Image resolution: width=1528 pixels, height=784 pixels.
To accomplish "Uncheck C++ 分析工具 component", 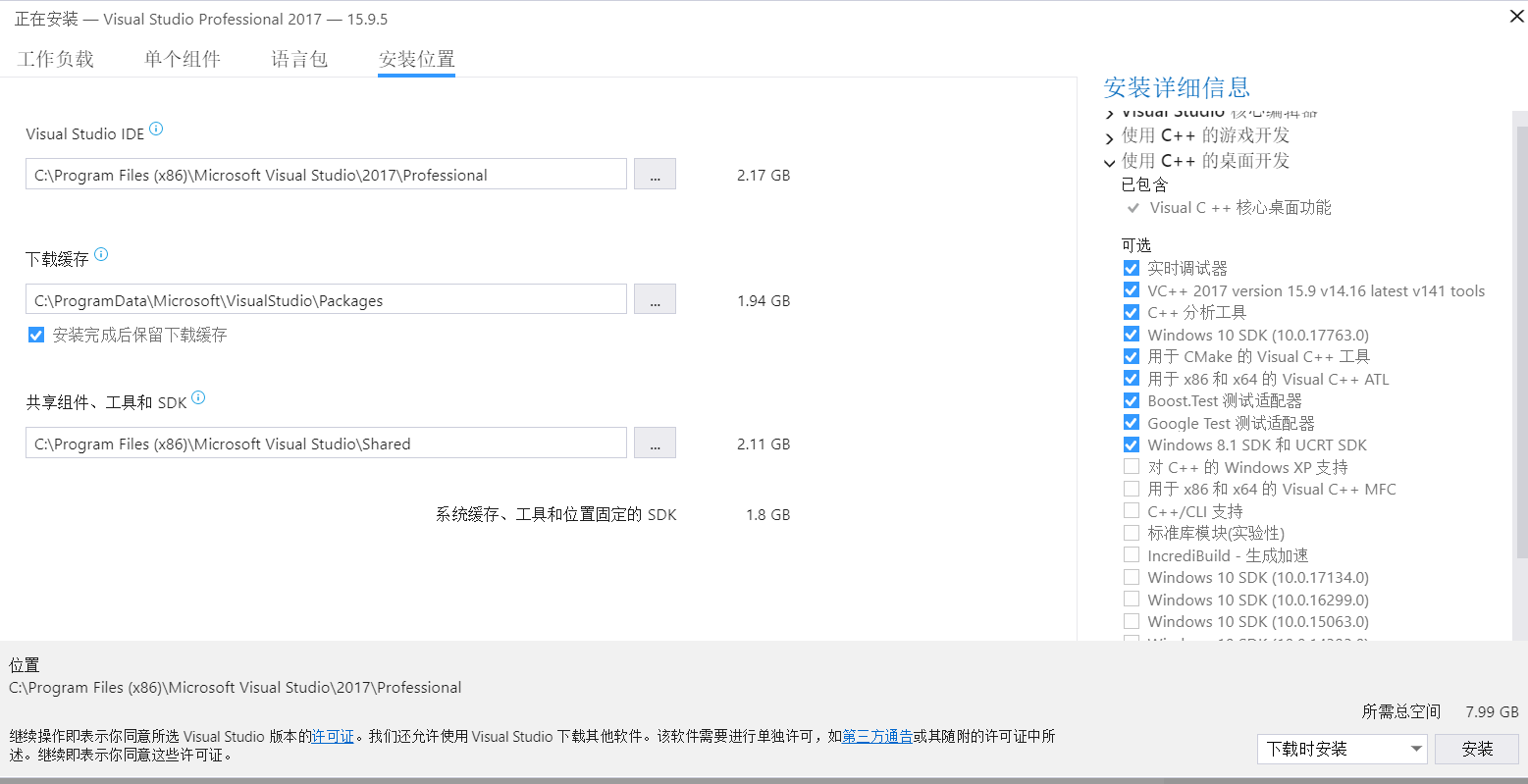I will coord(1132,312).
